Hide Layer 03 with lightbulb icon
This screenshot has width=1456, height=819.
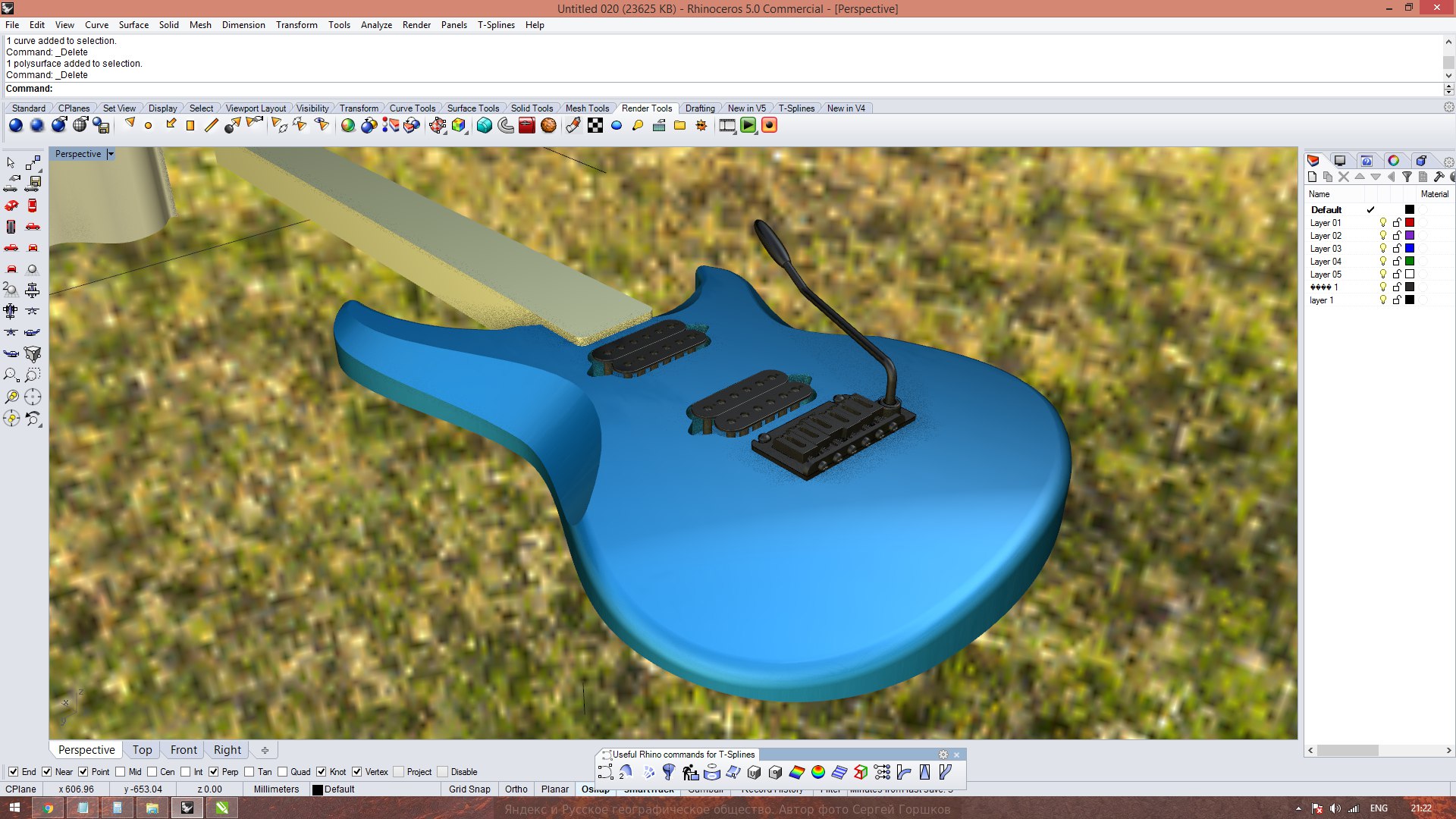coord(1383,249)
